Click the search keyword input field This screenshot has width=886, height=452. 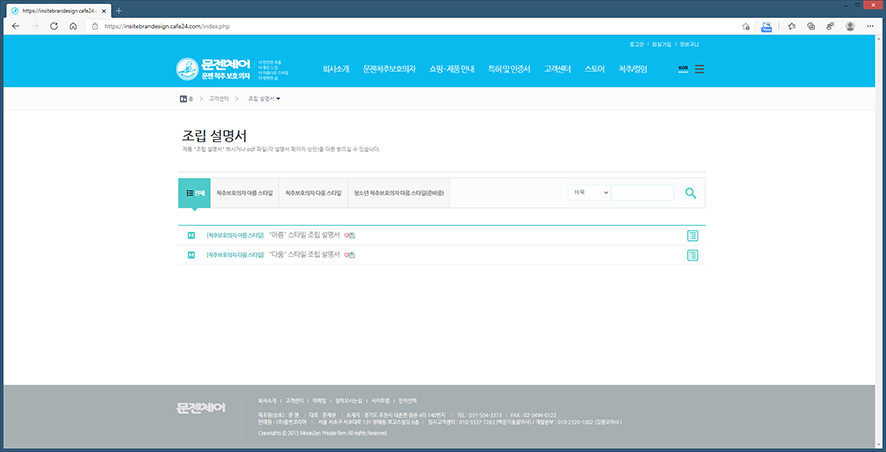(x=642, y=192)
